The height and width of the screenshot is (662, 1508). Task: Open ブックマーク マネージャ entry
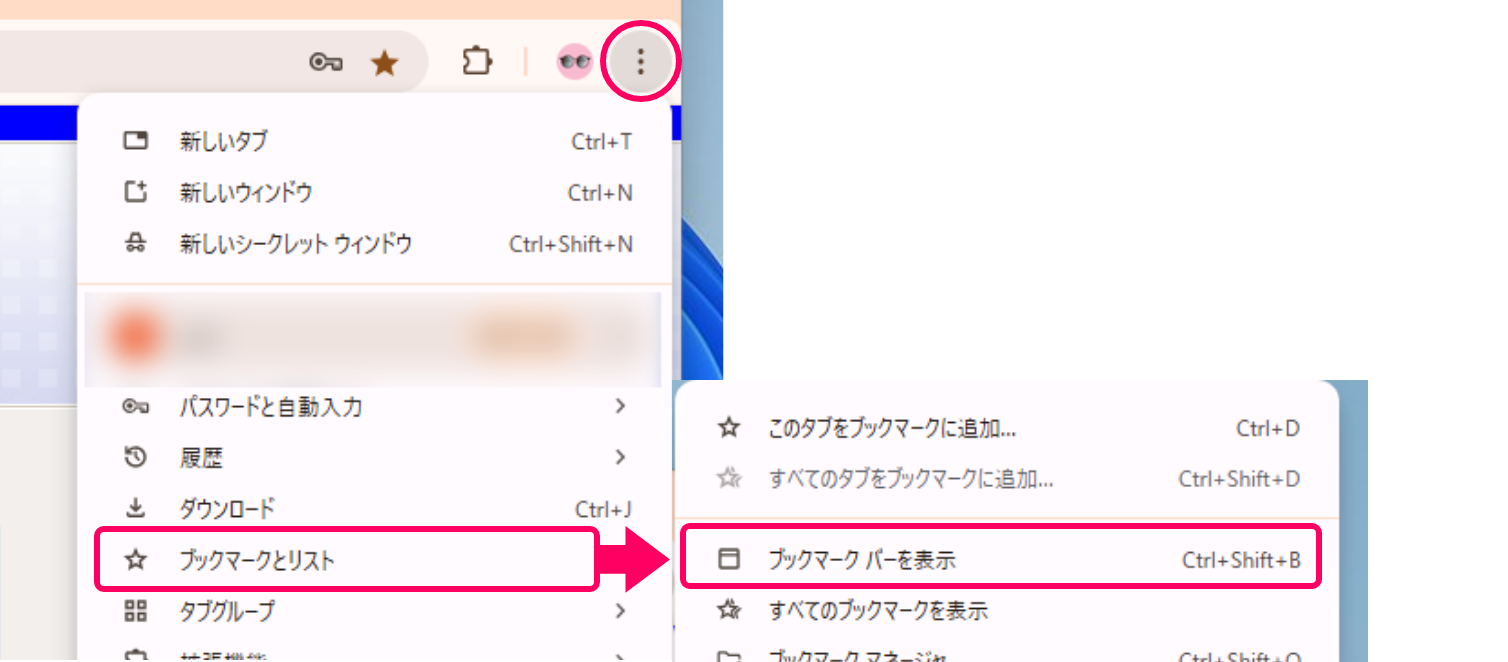coord(1008,655)
